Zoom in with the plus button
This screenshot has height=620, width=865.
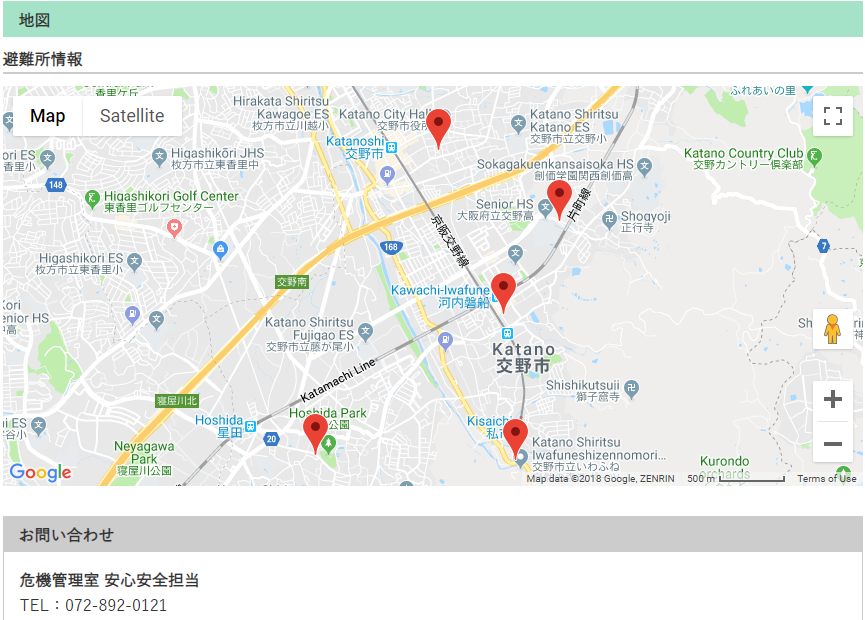[x=832, y=399]
